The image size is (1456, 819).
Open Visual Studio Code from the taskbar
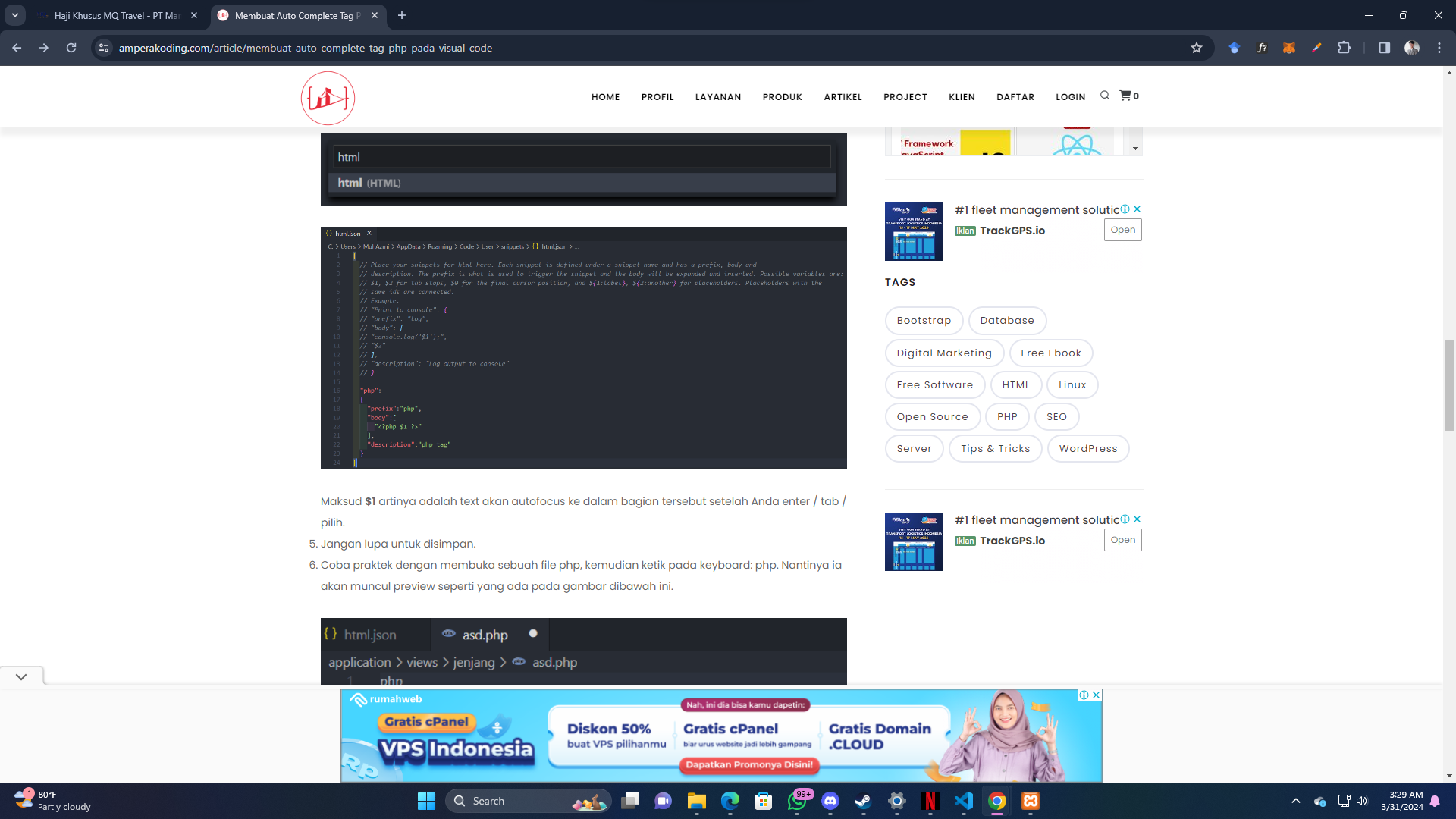(x=964, y=801)
